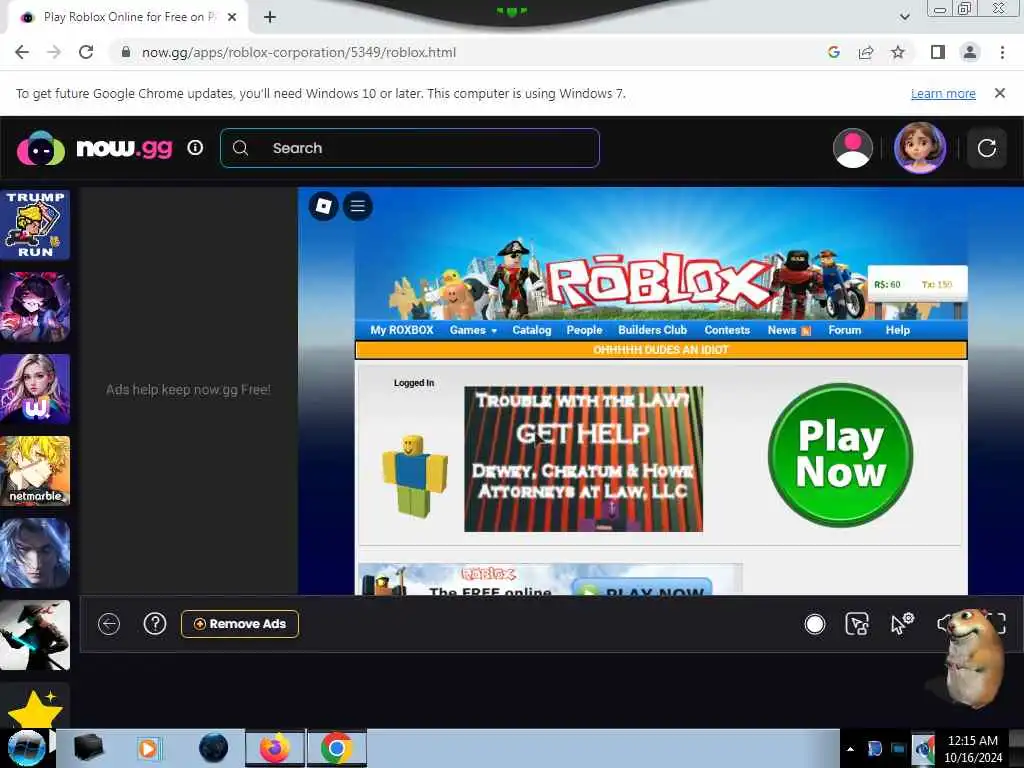1024x768 pixels.
Task: Open the Builders Club tab
Action: pyautogui.click(x=652, y=330)
